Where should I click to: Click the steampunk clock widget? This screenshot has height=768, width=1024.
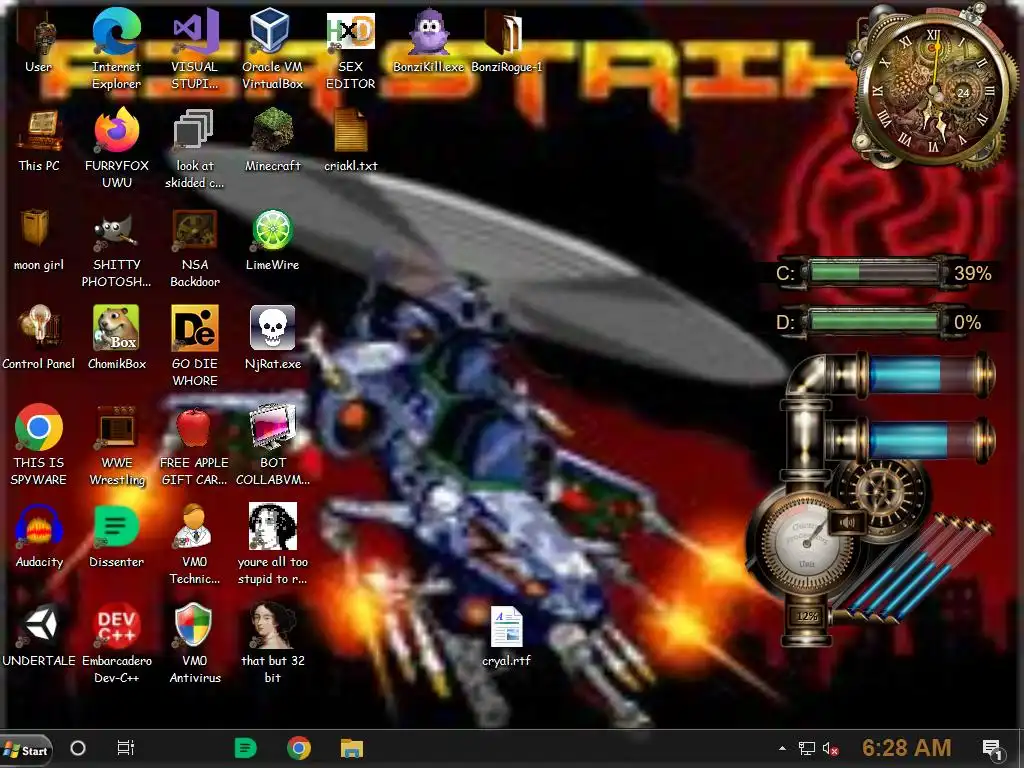point(933,89)
